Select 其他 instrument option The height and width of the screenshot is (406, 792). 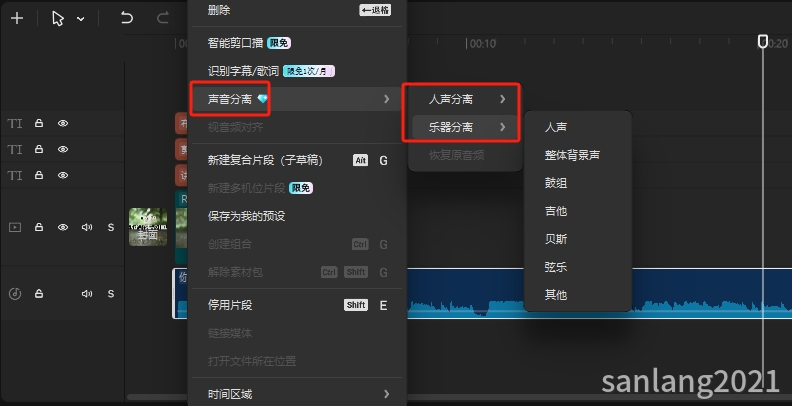coord(578,294)
